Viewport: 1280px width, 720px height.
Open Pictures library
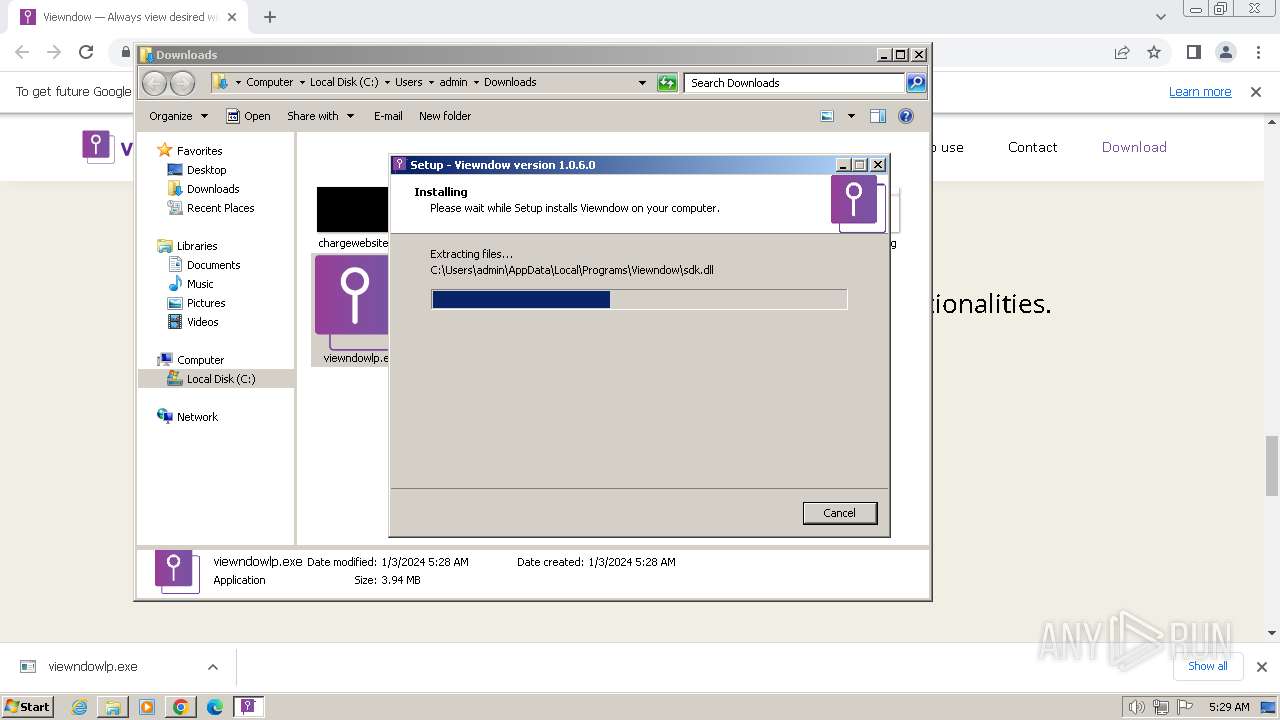coord(206,303)
